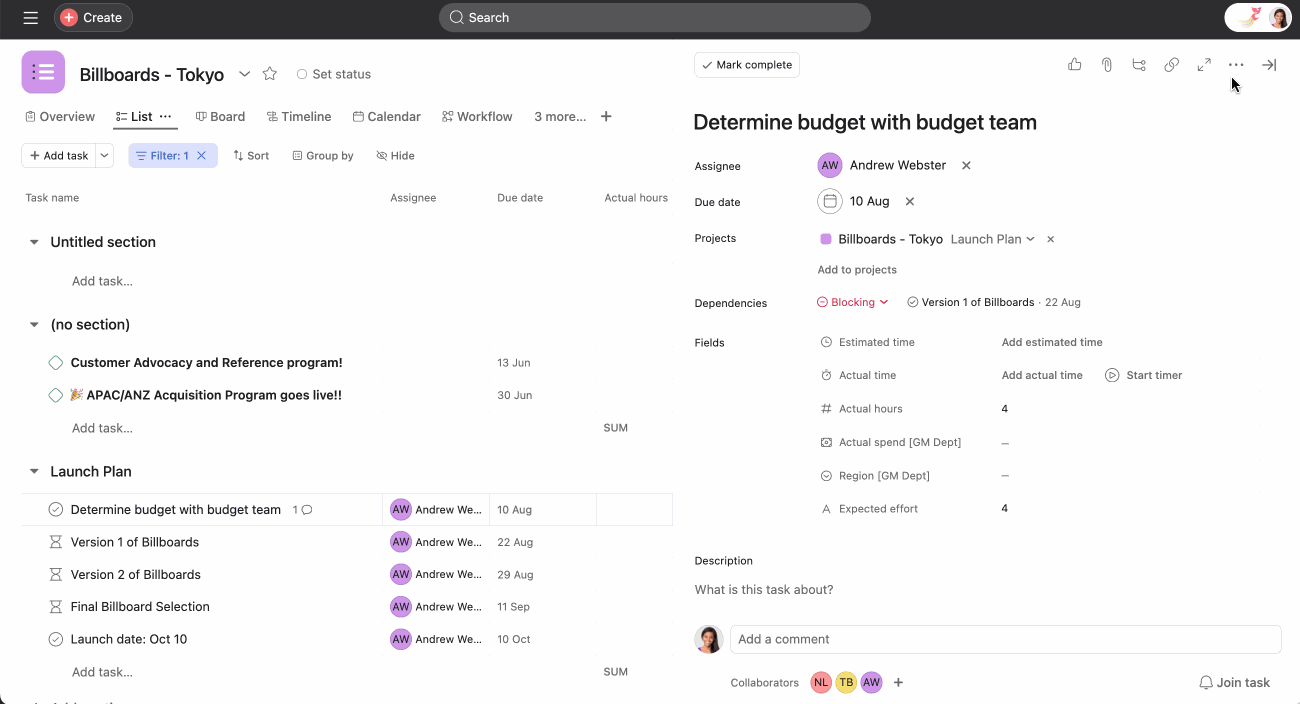The height and width of the screenshot is (704, 1300).
Task: Open the three-dot more actions menu
Action: pos(1236,65)
